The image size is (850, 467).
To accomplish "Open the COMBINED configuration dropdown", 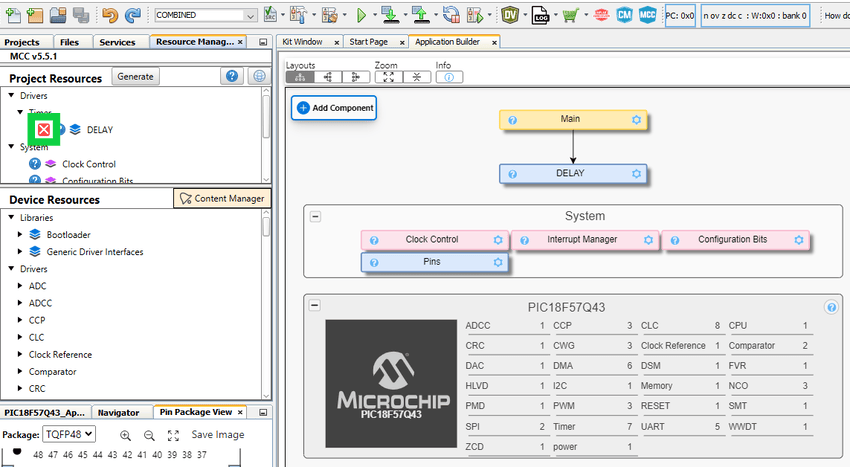I will 206,15.
